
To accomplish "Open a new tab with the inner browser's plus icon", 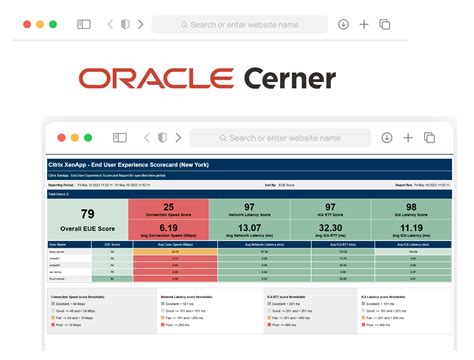I will [x=408, y=138].
